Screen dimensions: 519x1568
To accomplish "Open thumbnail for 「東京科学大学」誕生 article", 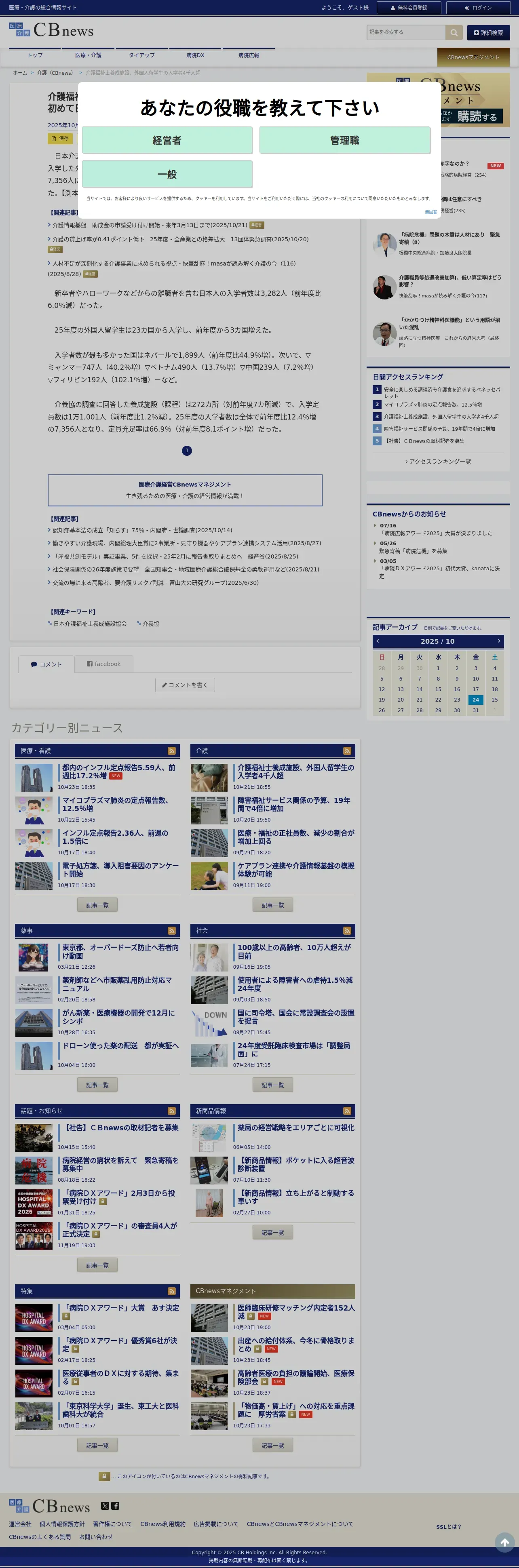I will coord(34,1416).
